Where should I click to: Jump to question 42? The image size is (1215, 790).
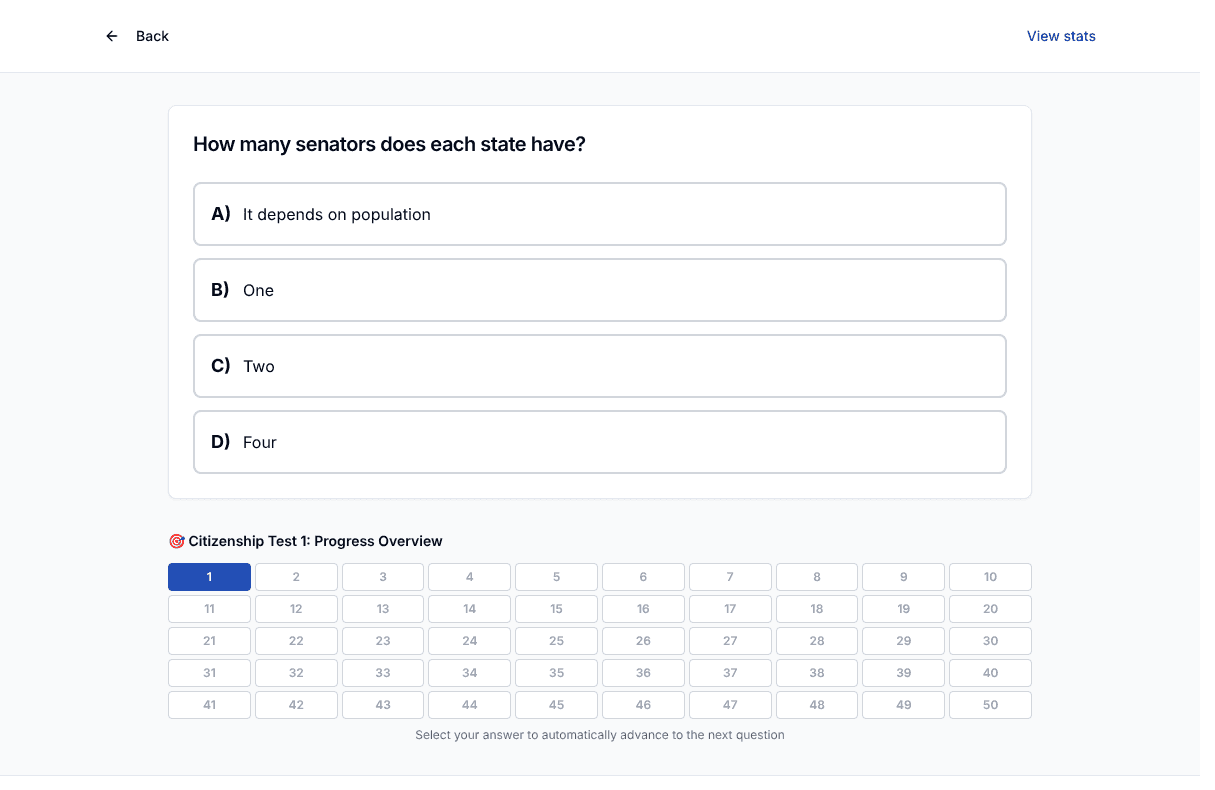(x=296, y=705)
